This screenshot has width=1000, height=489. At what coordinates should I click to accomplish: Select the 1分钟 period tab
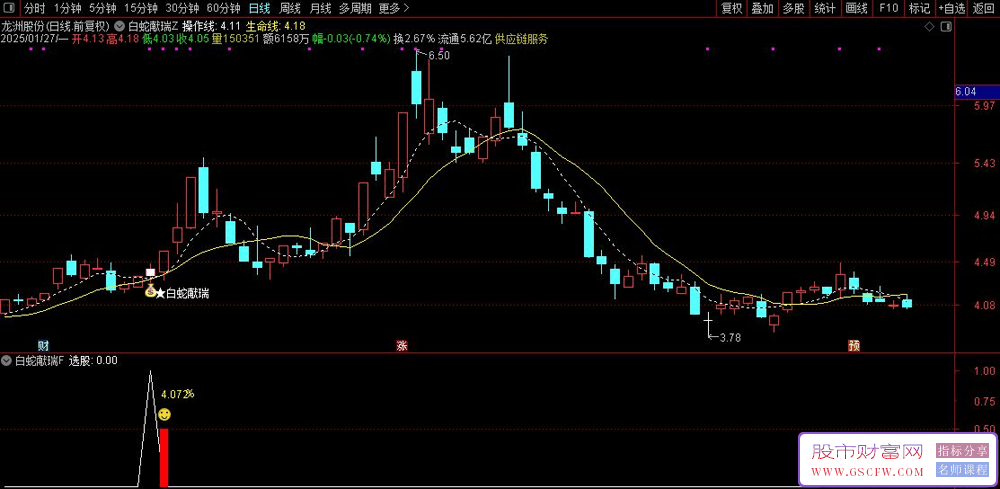(67, 8)
